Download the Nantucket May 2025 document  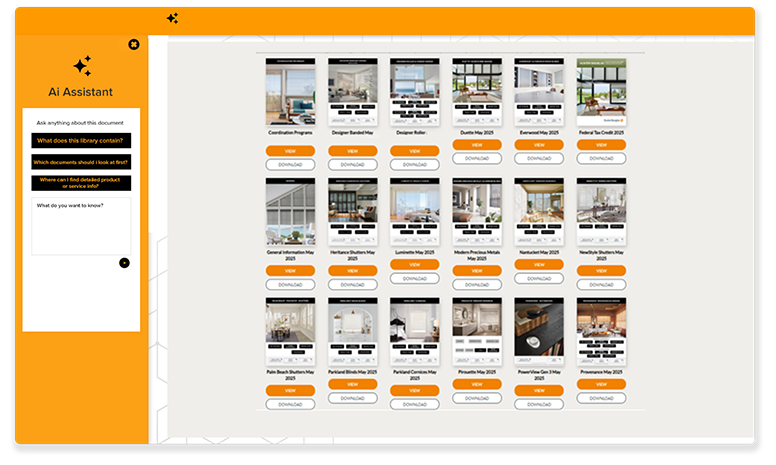click(x=539, y=279)
